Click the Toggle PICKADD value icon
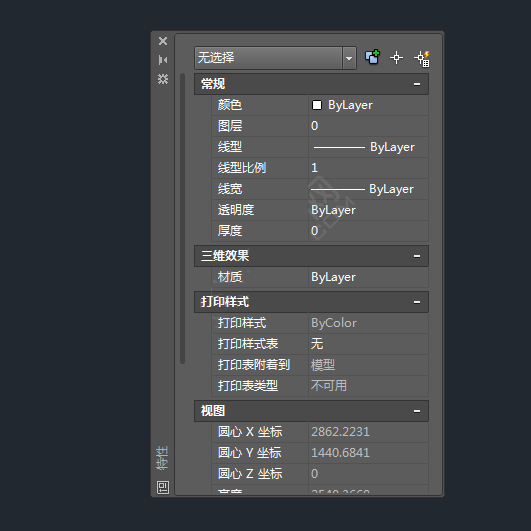The width and height of the screenshot is (531, 531). point(373,57)
